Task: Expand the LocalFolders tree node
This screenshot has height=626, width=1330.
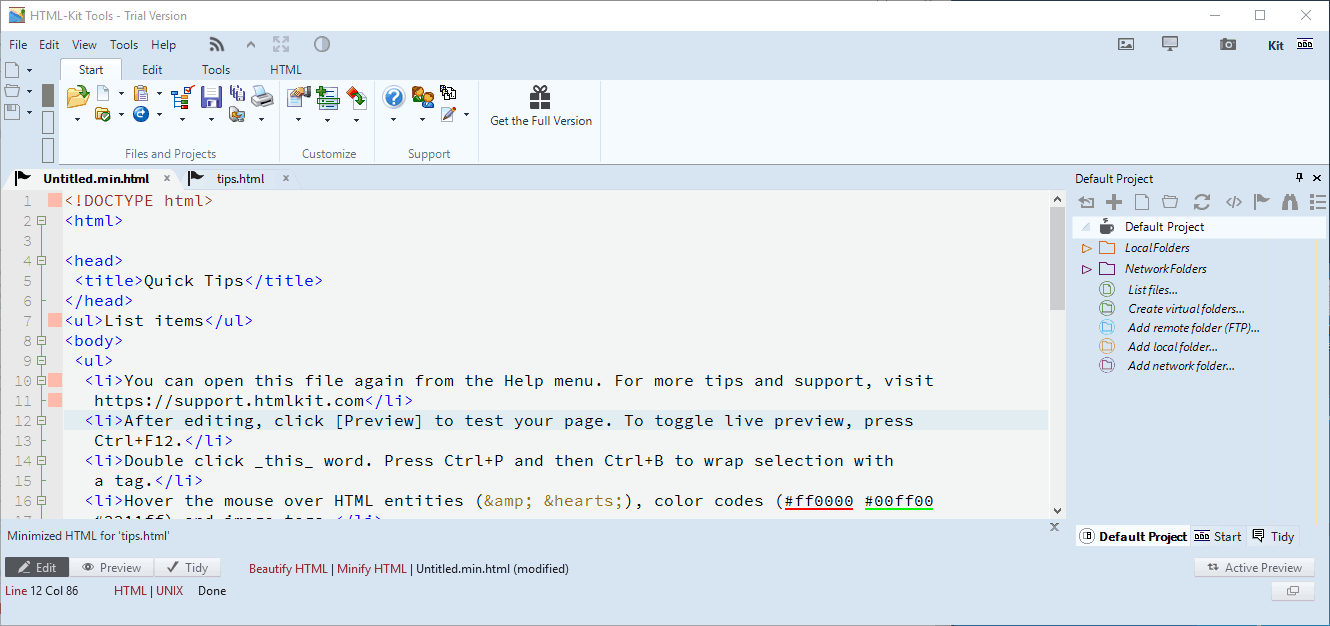Action: coord(1087,248)
